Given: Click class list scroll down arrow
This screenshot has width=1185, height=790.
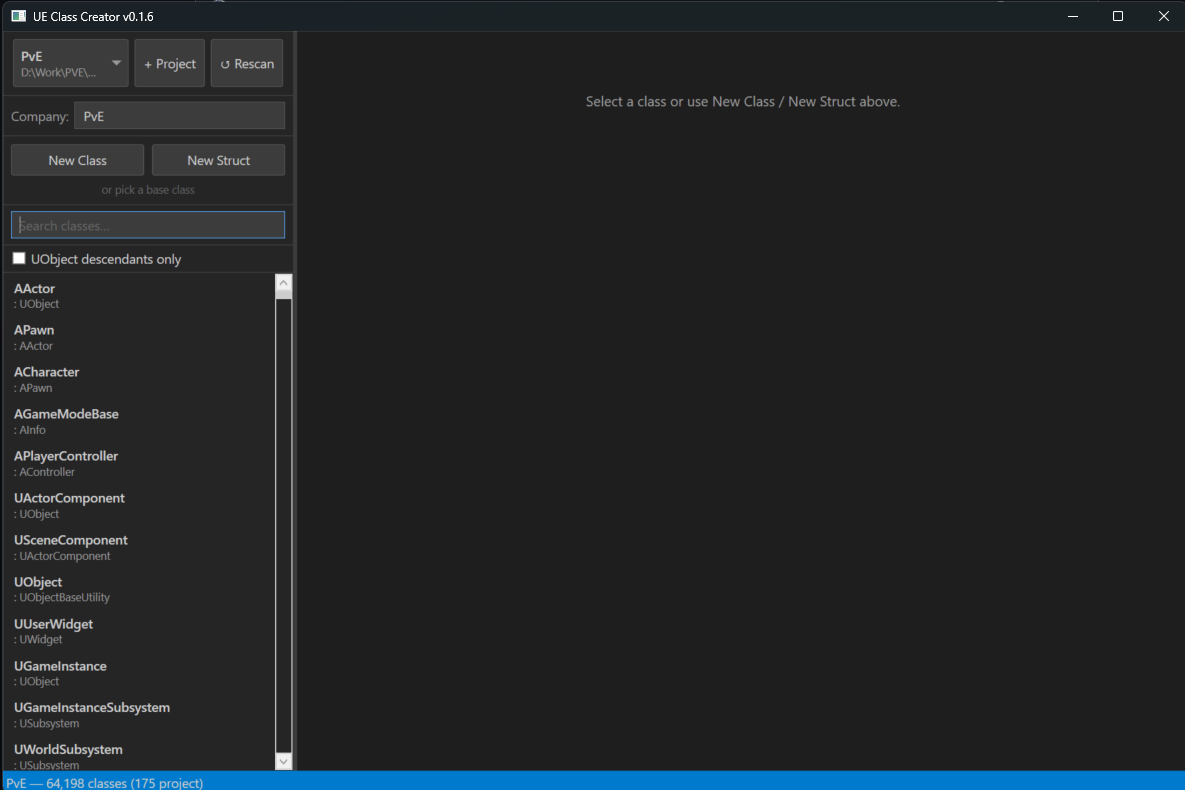Looking at the screenshot, I should pos(283,761).
